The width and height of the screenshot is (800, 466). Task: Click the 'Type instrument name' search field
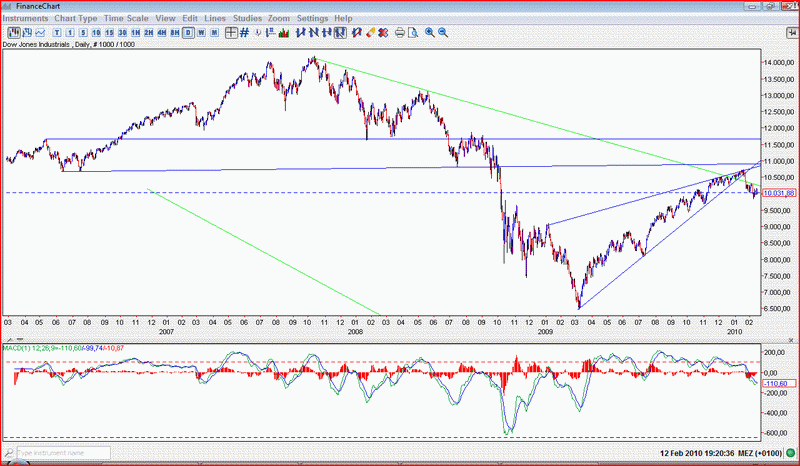tap(64, 453)
